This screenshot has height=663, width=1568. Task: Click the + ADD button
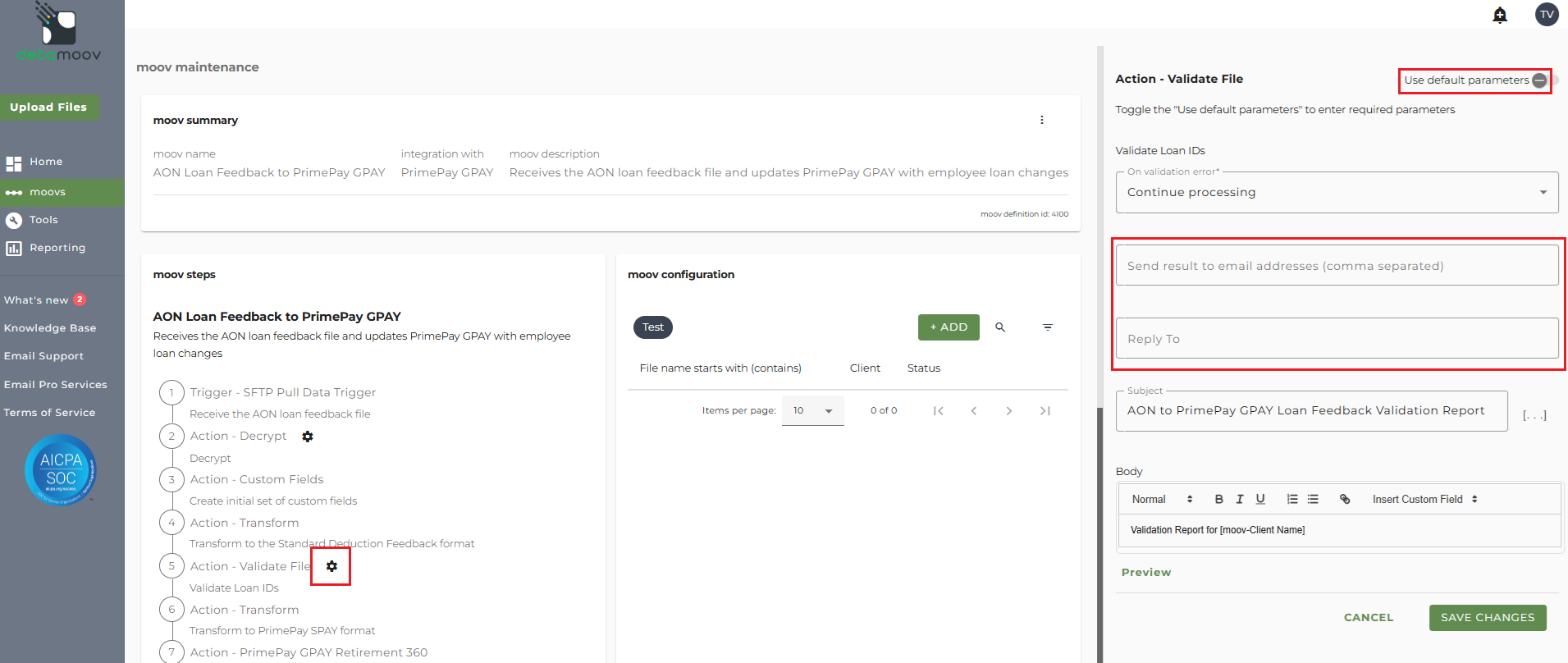(949, 327)
